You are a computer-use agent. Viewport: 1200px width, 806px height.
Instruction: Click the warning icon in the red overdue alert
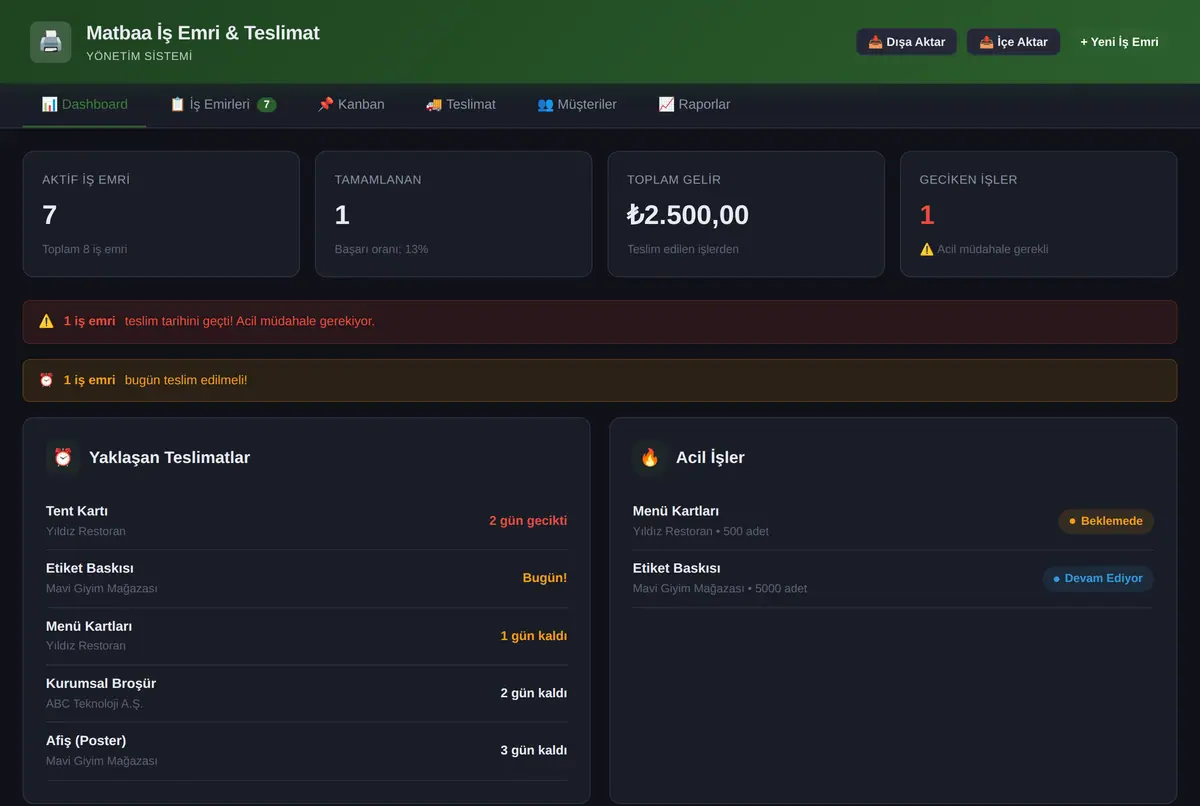46,321
